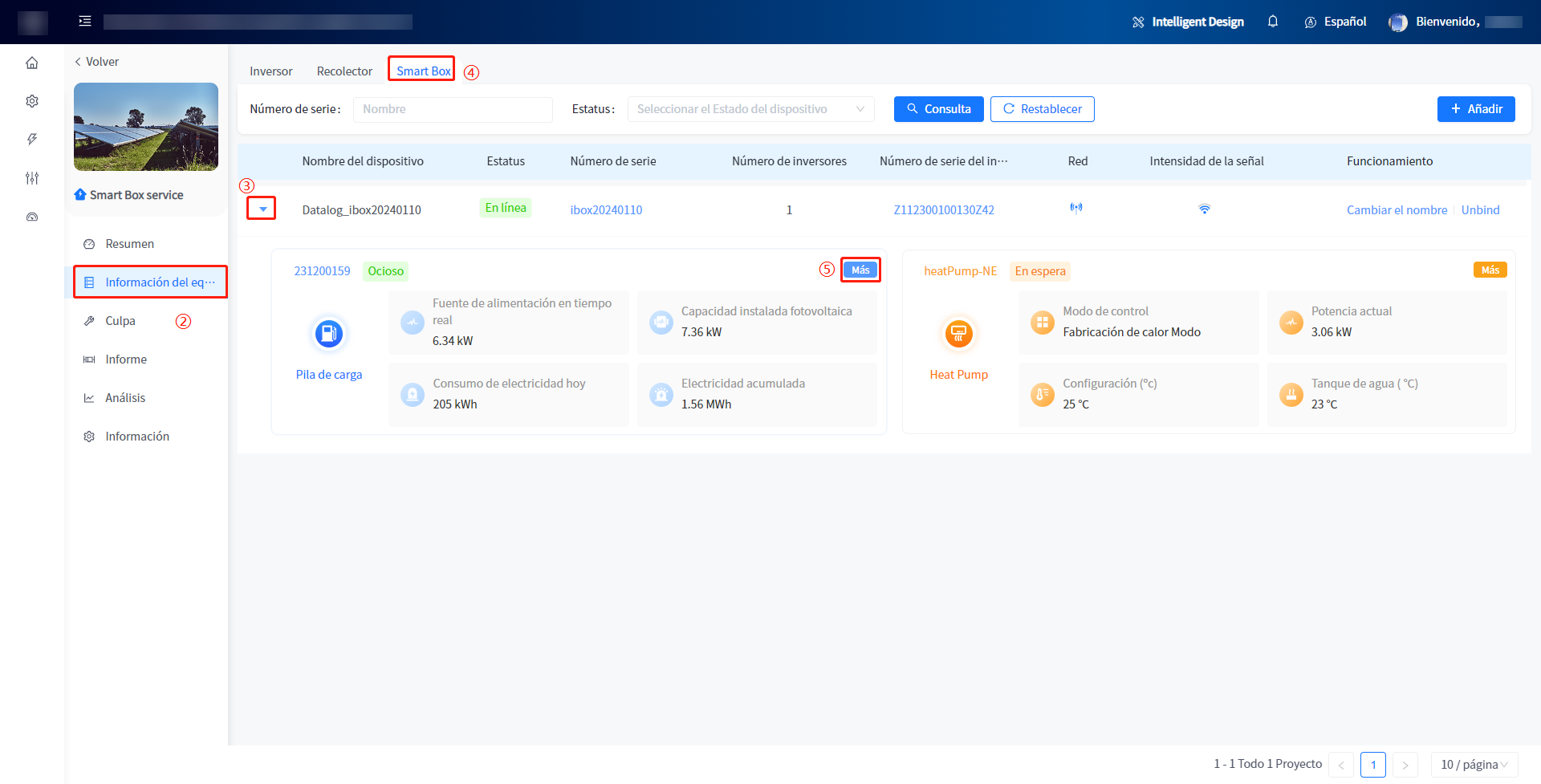
Task: Click the Unbind link
Action: 1480,210
